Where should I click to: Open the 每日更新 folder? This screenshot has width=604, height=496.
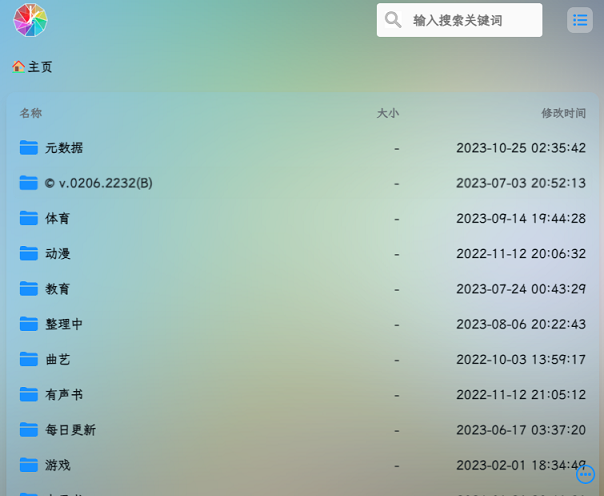click(70, 430)
